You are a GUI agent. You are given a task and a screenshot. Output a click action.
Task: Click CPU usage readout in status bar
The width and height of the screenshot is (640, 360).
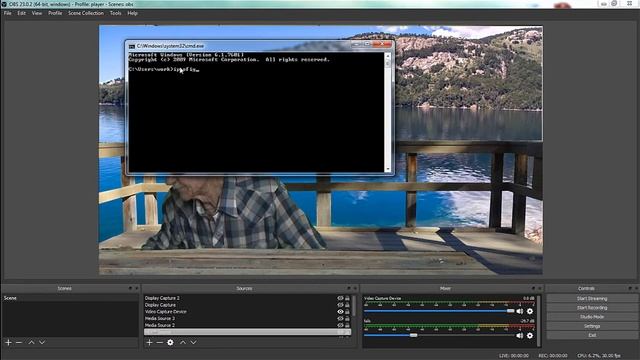[599, 356]
